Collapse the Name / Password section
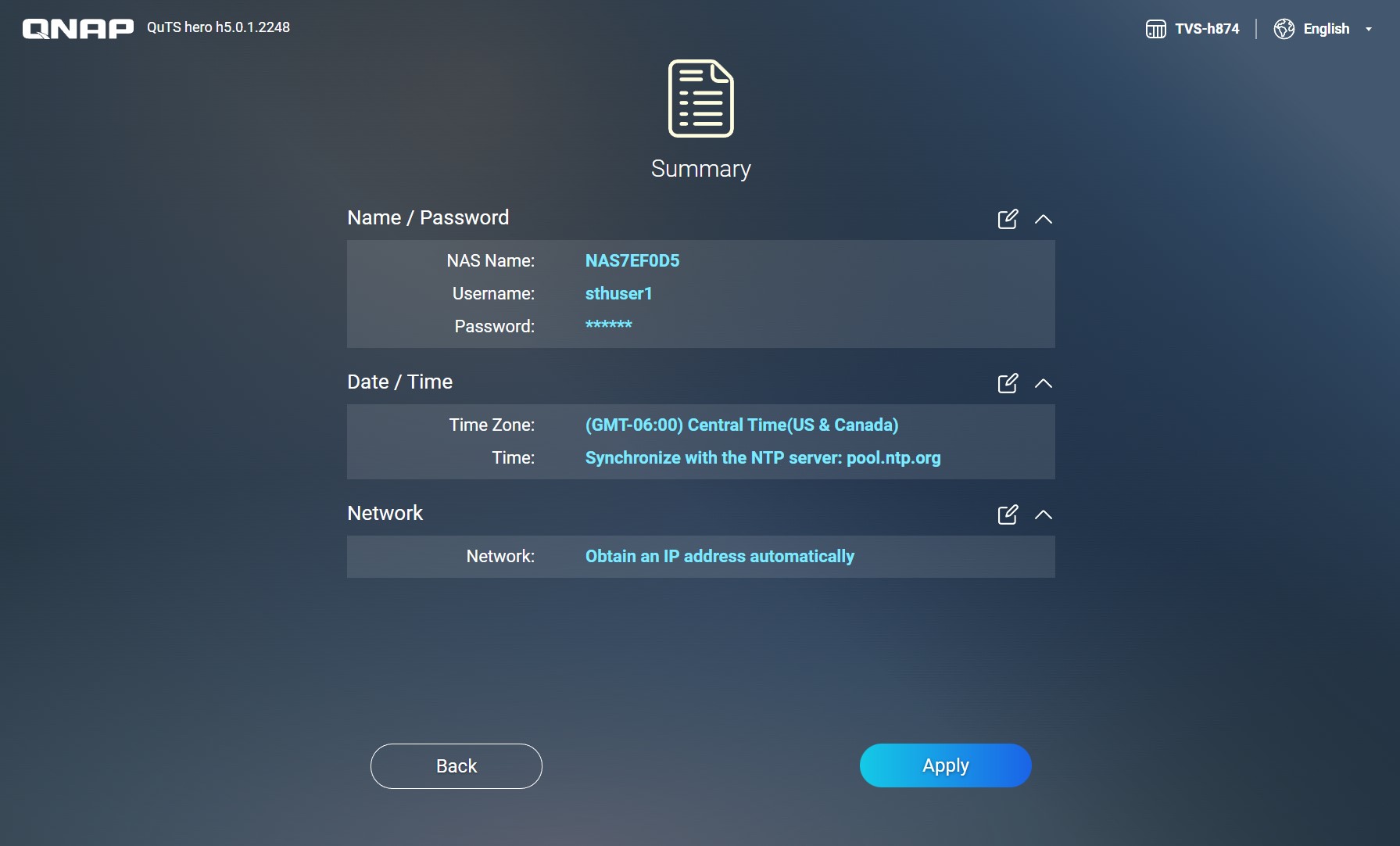 [x=1044, y=219]
